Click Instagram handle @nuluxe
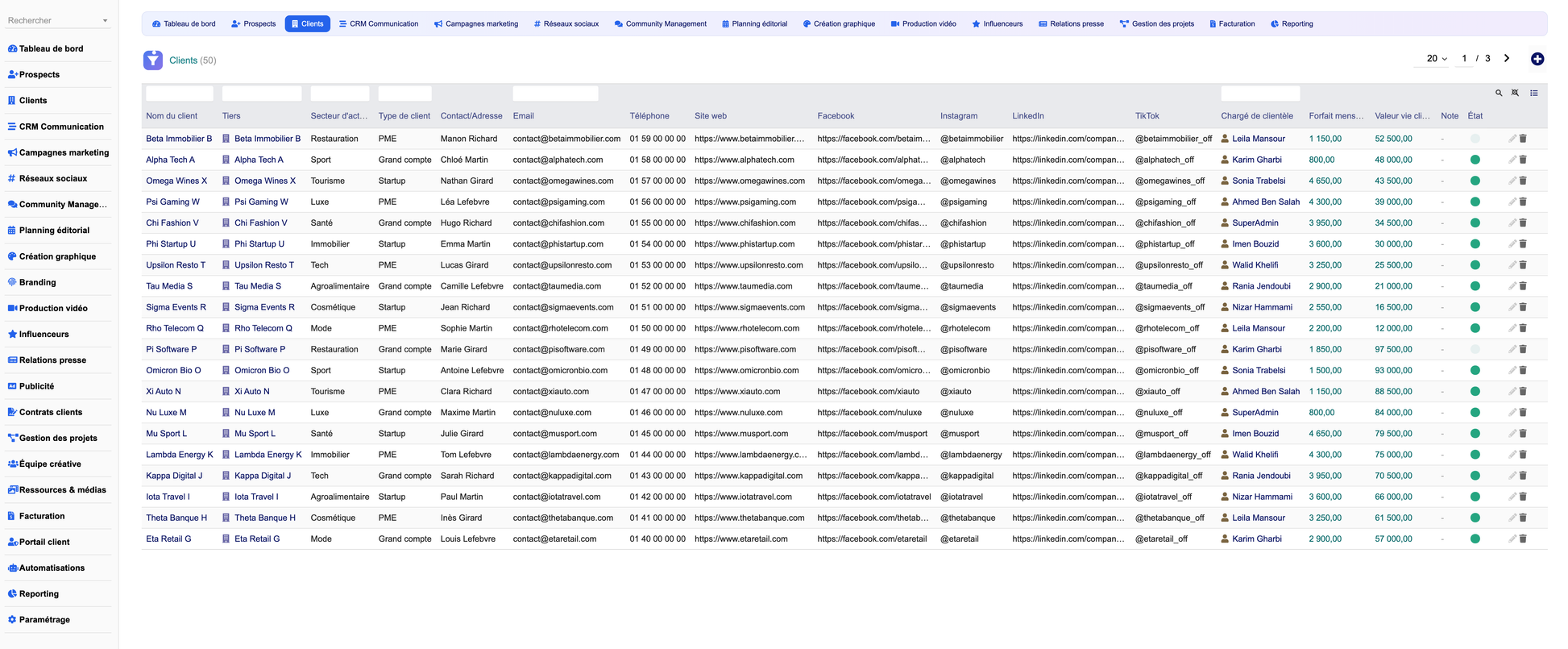This screenshot has height=649, width=1568. (x=956, y=413)
